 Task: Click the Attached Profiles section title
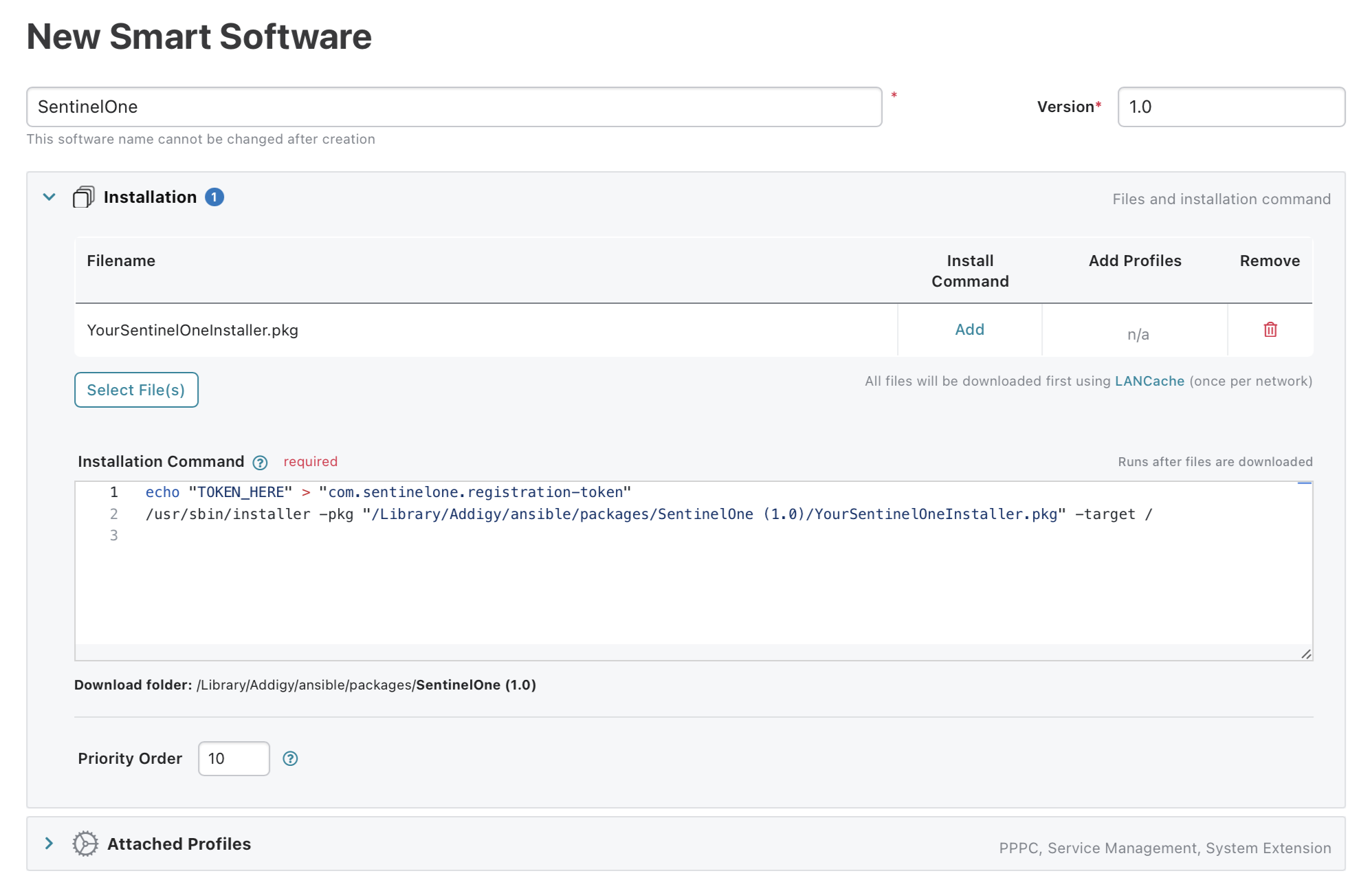click(x=179, y=844)
